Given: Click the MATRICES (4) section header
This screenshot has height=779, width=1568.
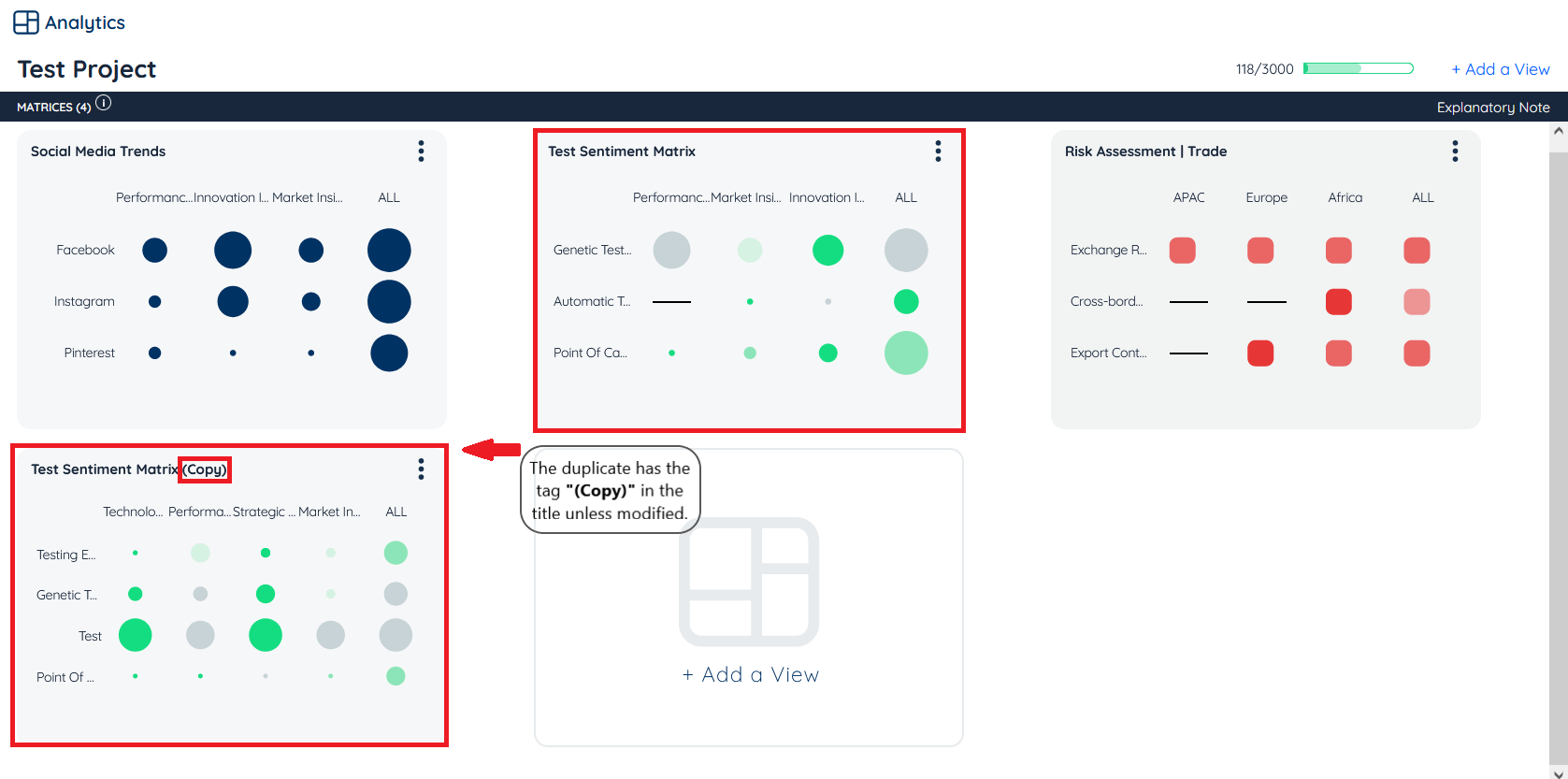Looking at the screenshot, I should point(53,108).
